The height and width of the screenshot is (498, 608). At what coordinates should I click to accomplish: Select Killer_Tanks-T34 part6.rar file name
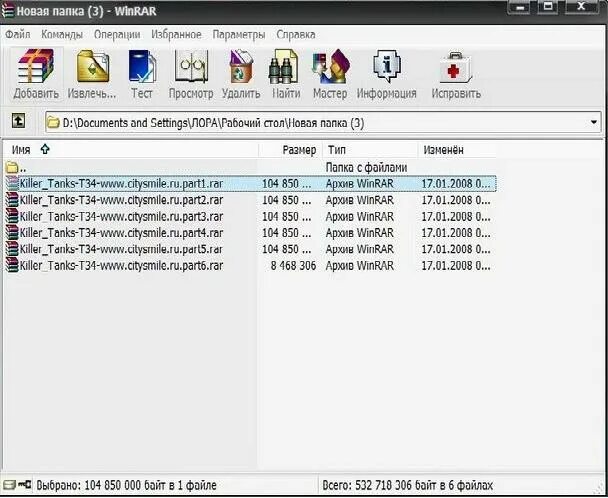click(121, 265)
